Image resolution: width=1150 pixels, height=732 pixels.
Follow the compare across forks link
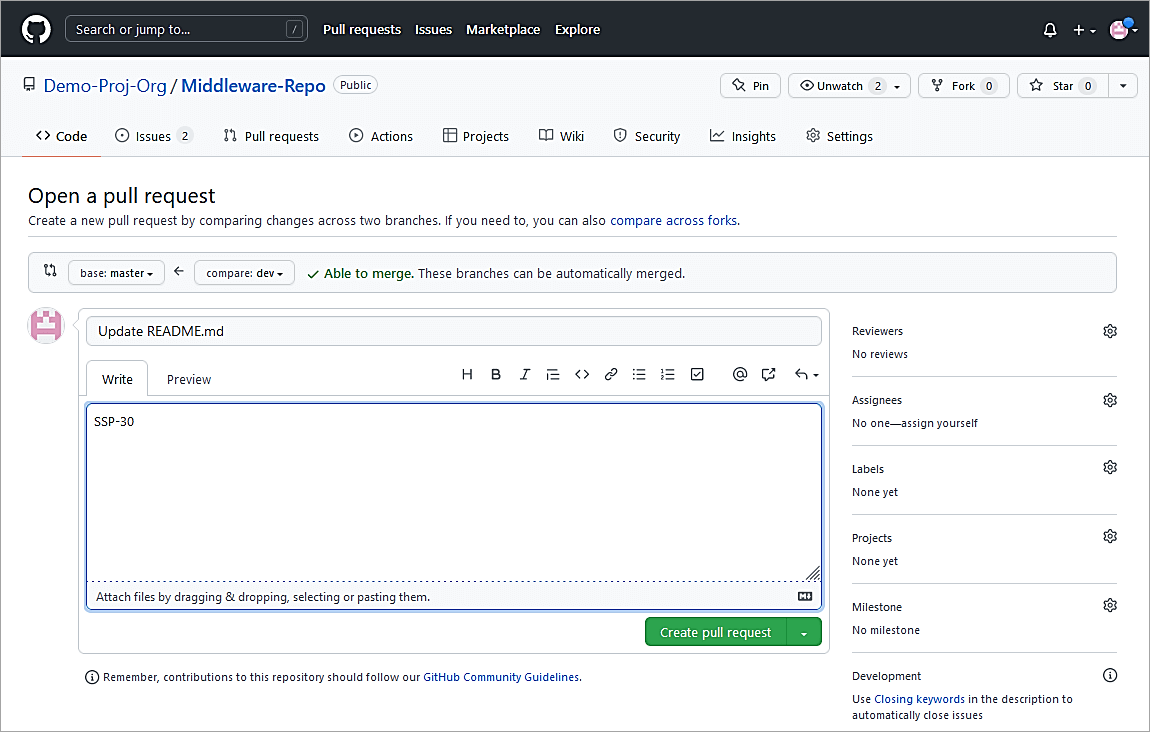tap(673, 220)
